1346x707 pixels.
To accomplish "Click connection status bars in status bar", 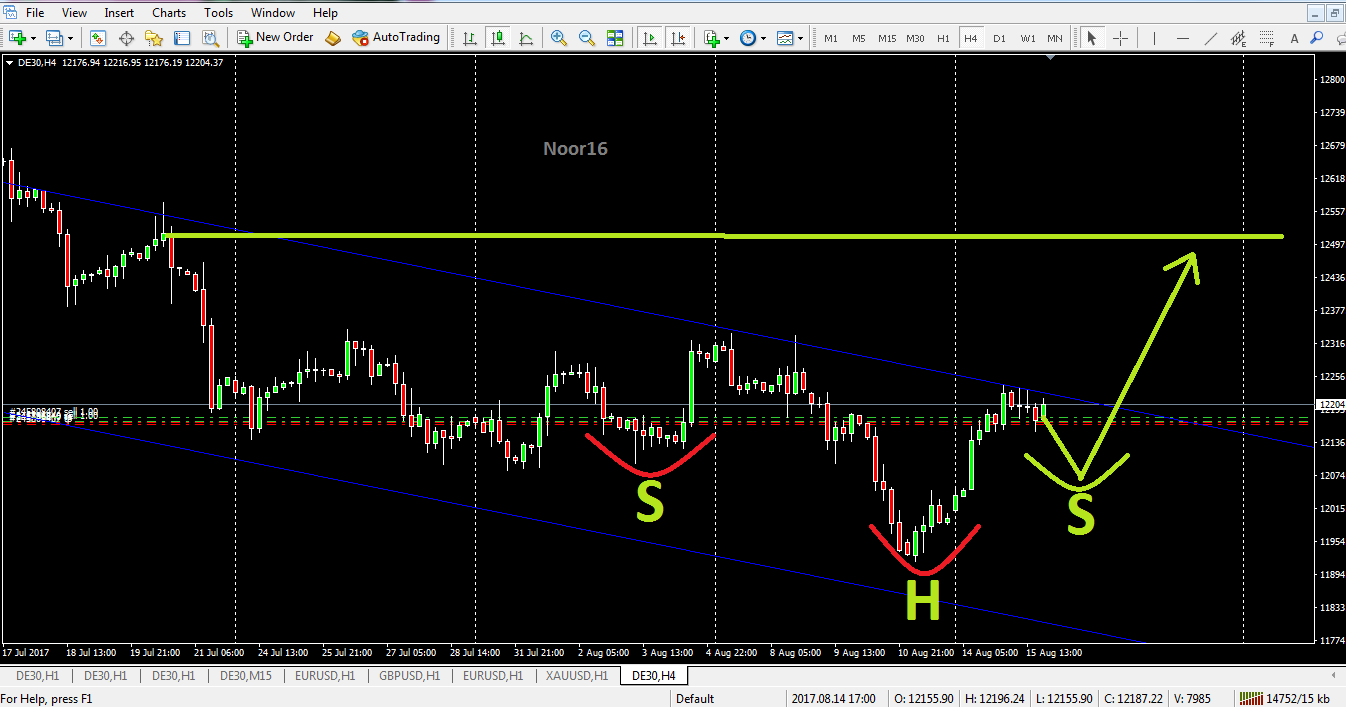I will (1284, 698).
